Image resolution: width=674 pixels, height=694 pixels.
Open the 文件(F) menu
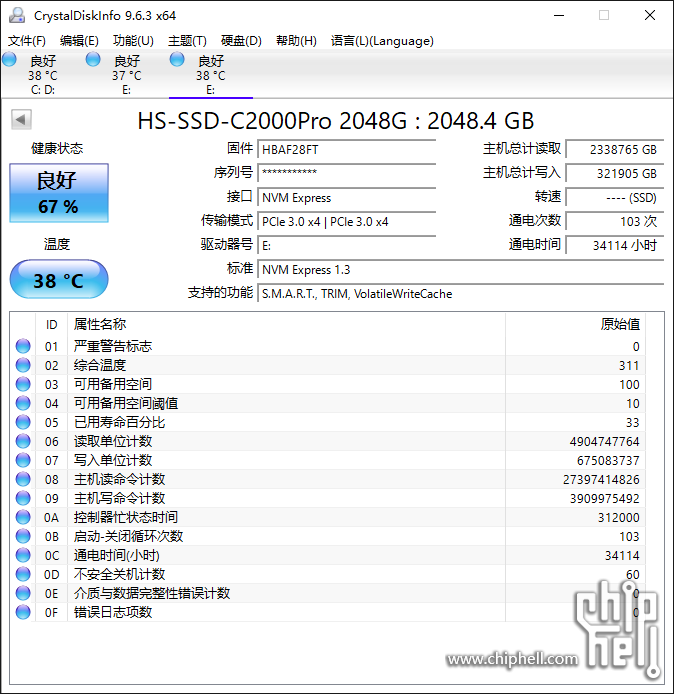tap(27, 41)
